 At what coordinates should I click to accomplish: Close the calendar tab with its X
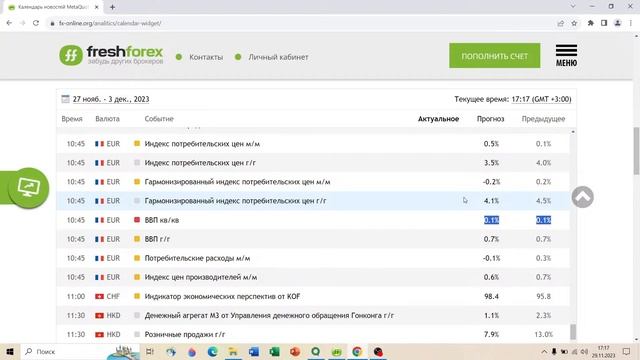click(97, 7)
